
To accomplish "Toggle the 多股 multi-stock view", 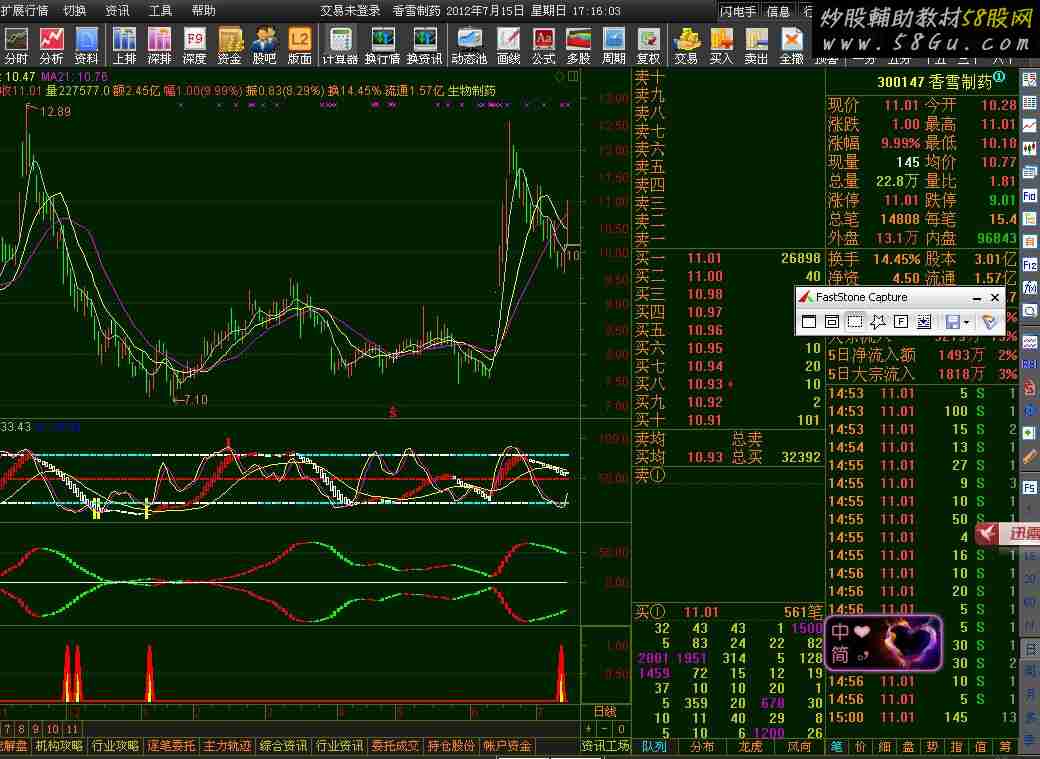I will pyautogui.click(x=578, y=44).
